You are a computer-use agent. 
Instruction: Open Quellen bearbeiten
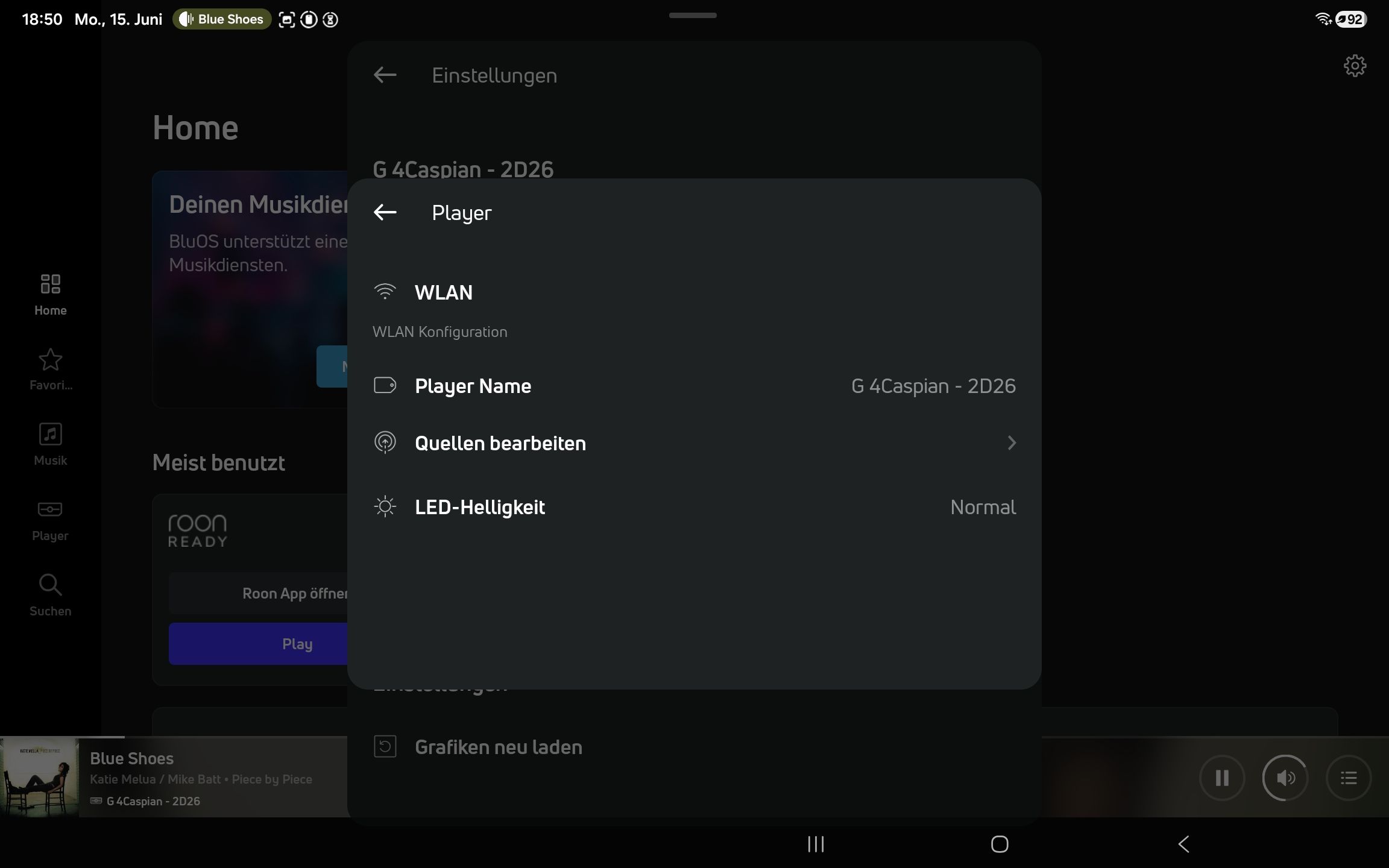coord(694,443)
